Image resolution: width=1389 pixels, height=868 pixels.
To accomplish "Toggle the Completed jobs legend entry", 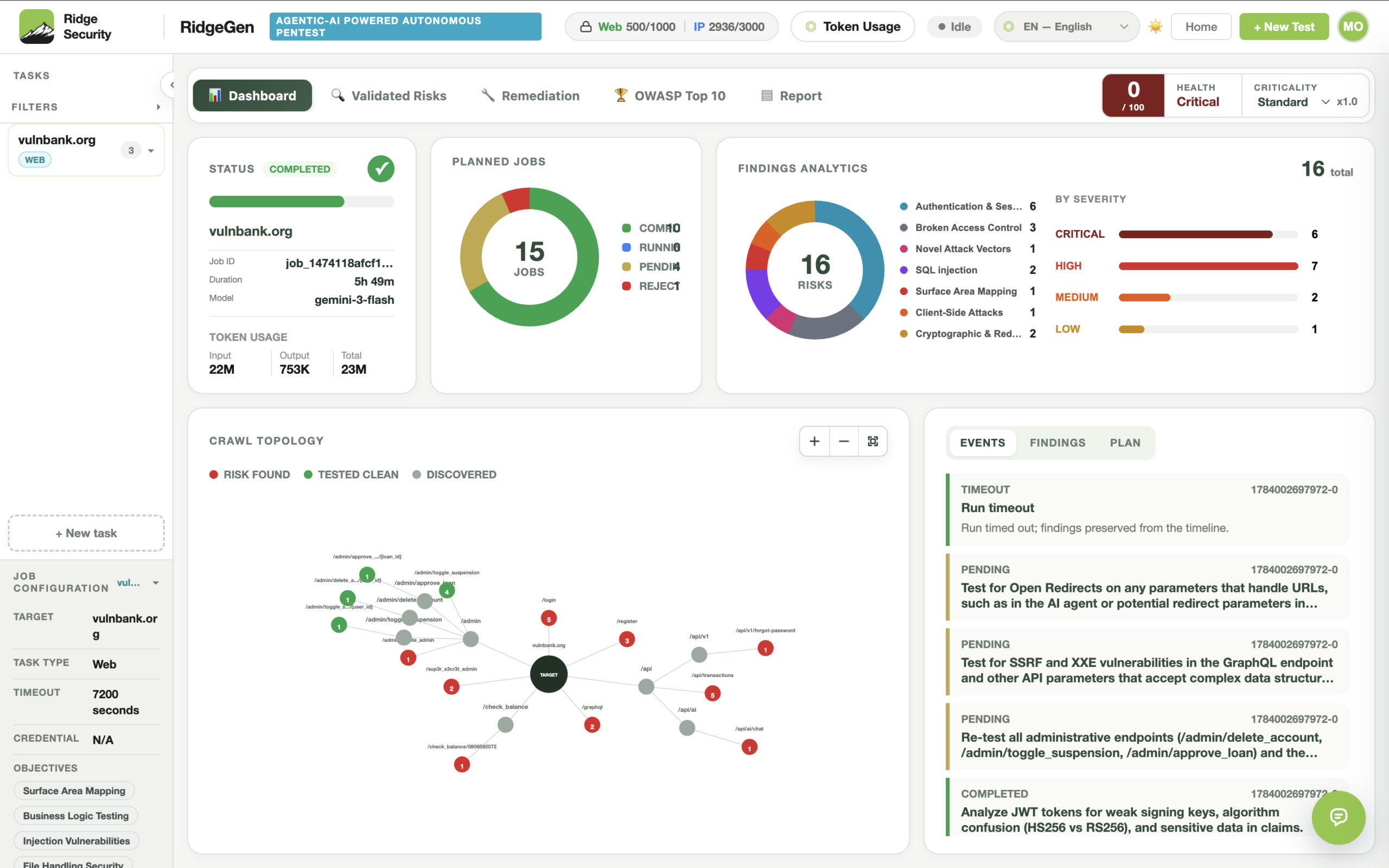I will pos(651,228).
